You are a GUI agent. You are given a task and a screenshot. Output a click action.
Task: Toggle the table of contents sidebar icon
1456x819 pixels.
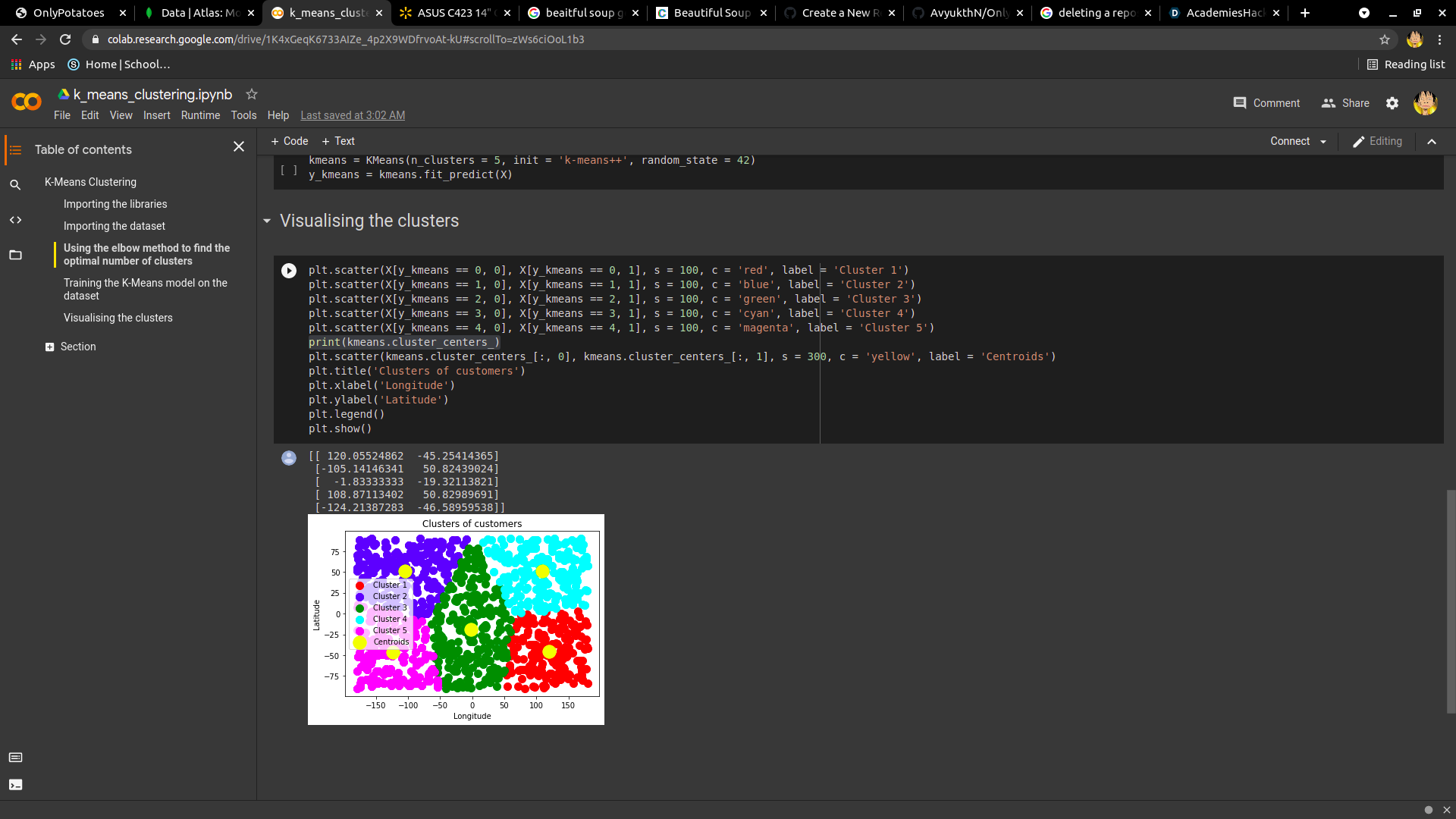click(15, 150)
